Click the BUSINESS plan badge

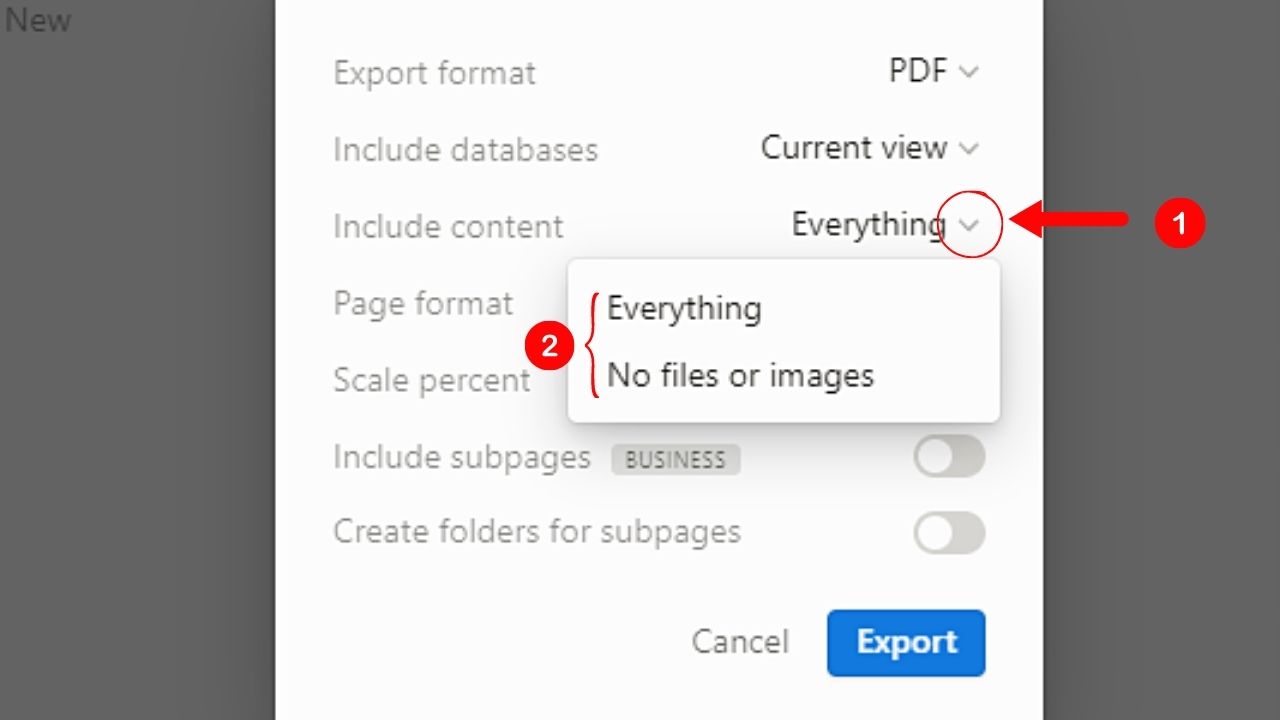point(675,459)
